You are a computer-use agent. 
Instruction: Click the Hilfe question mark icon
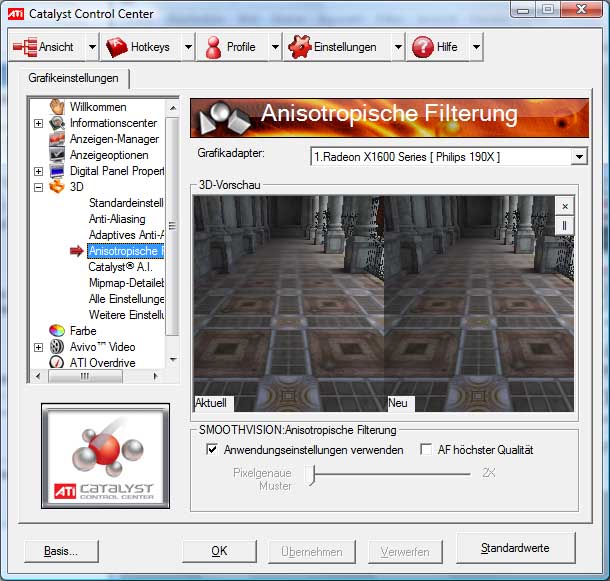(x=422, y=47)
